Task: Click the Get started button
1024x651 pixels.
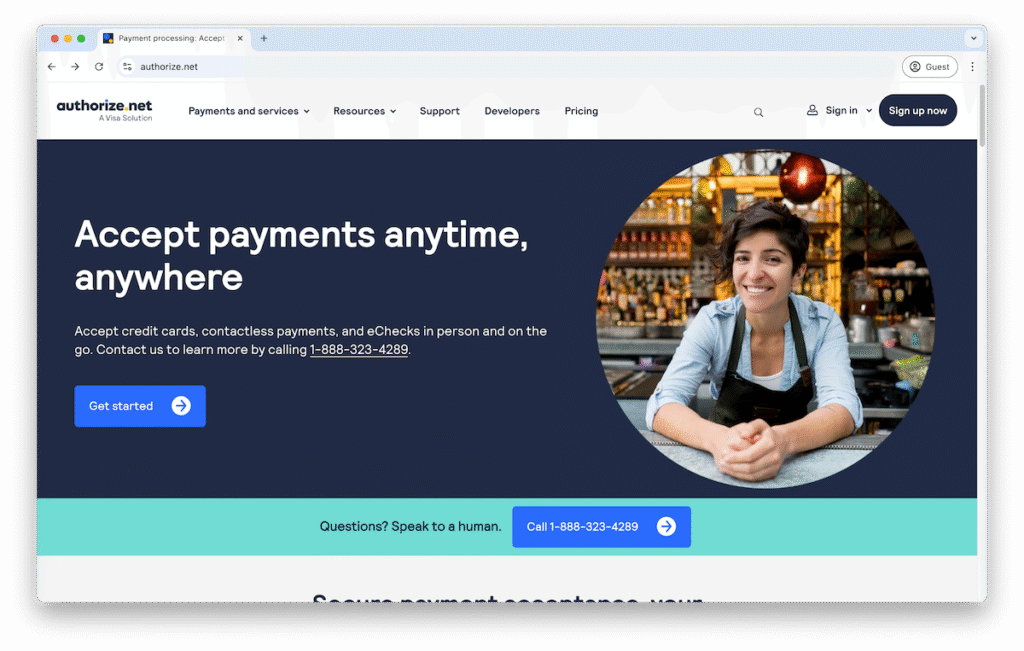Action: 140,406
